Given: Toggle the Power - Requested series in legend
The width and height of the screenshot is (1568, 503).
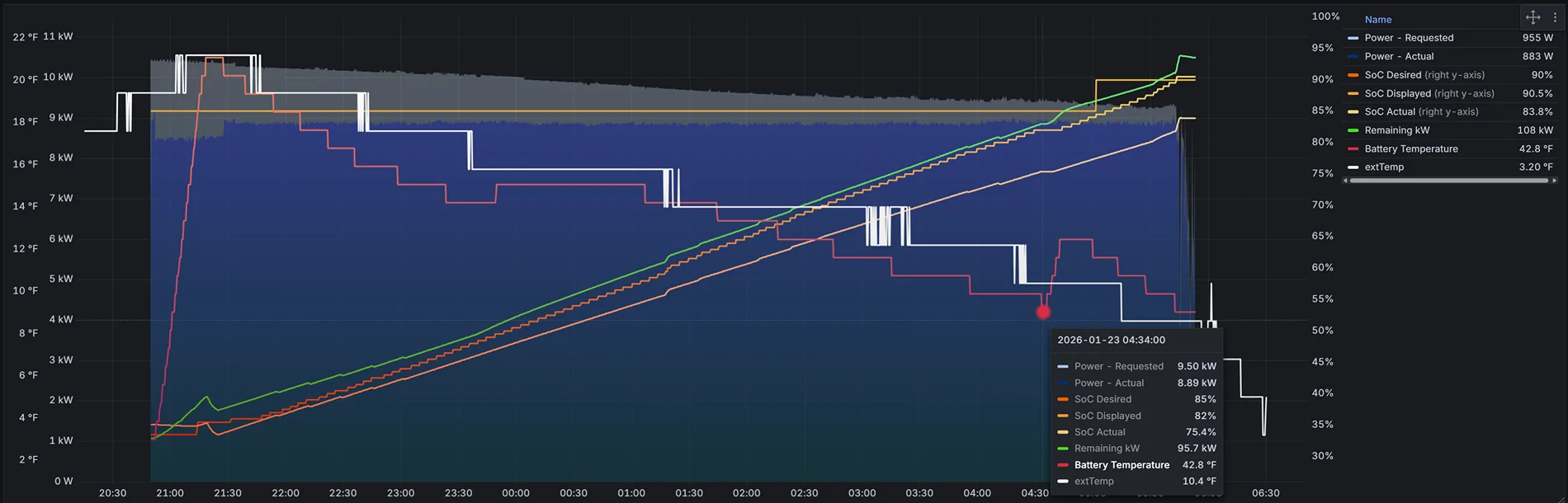Looking at the screenshot, I should click(x=1409, y=38).
